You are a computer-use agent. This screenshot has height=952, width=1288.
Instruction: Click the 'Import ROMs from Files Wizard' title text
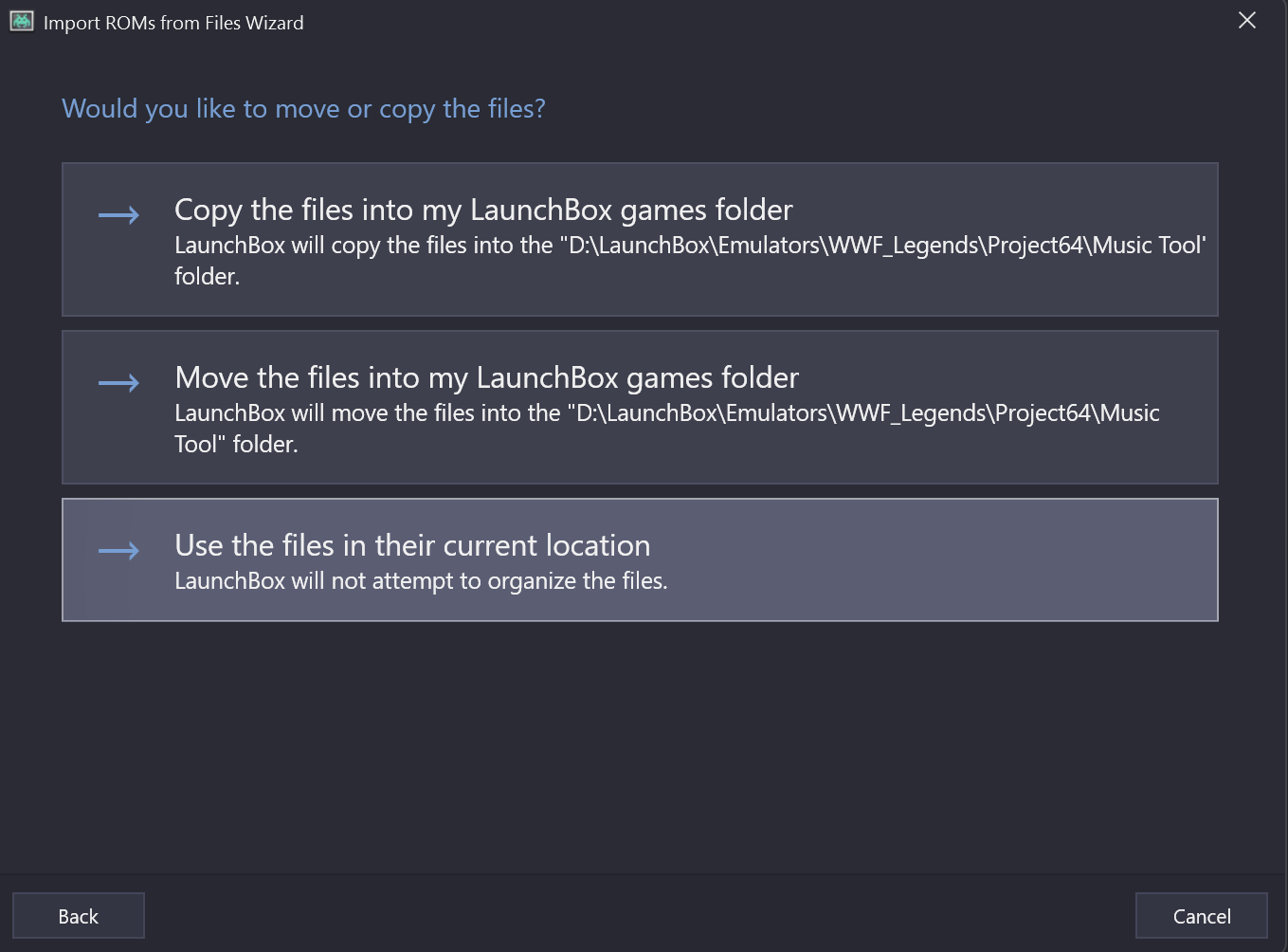(173, 23)
